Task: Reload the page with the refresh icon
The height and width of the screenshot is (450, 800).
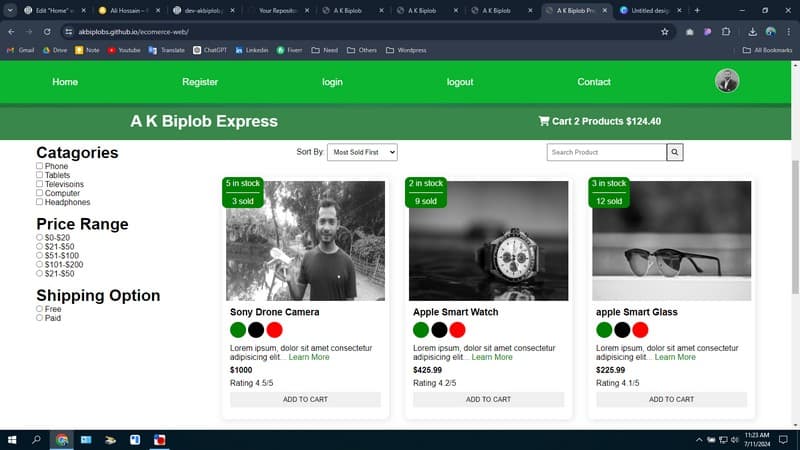Action: pyautogui.click(x=47, y=32)
